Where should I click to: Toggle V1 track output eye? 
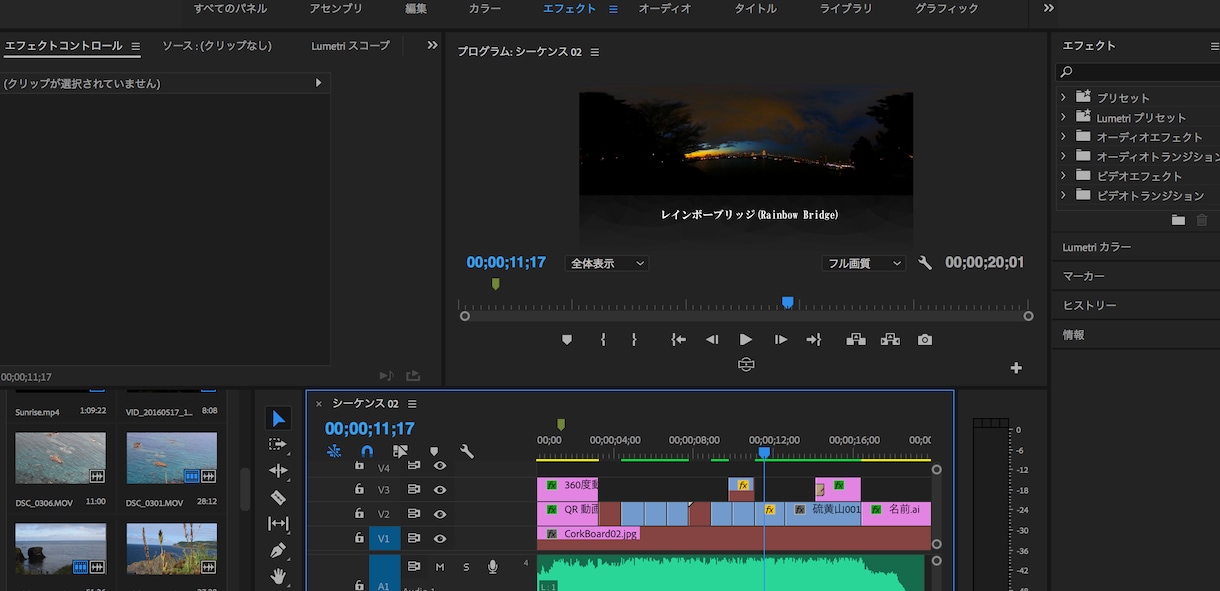(439, 538)
